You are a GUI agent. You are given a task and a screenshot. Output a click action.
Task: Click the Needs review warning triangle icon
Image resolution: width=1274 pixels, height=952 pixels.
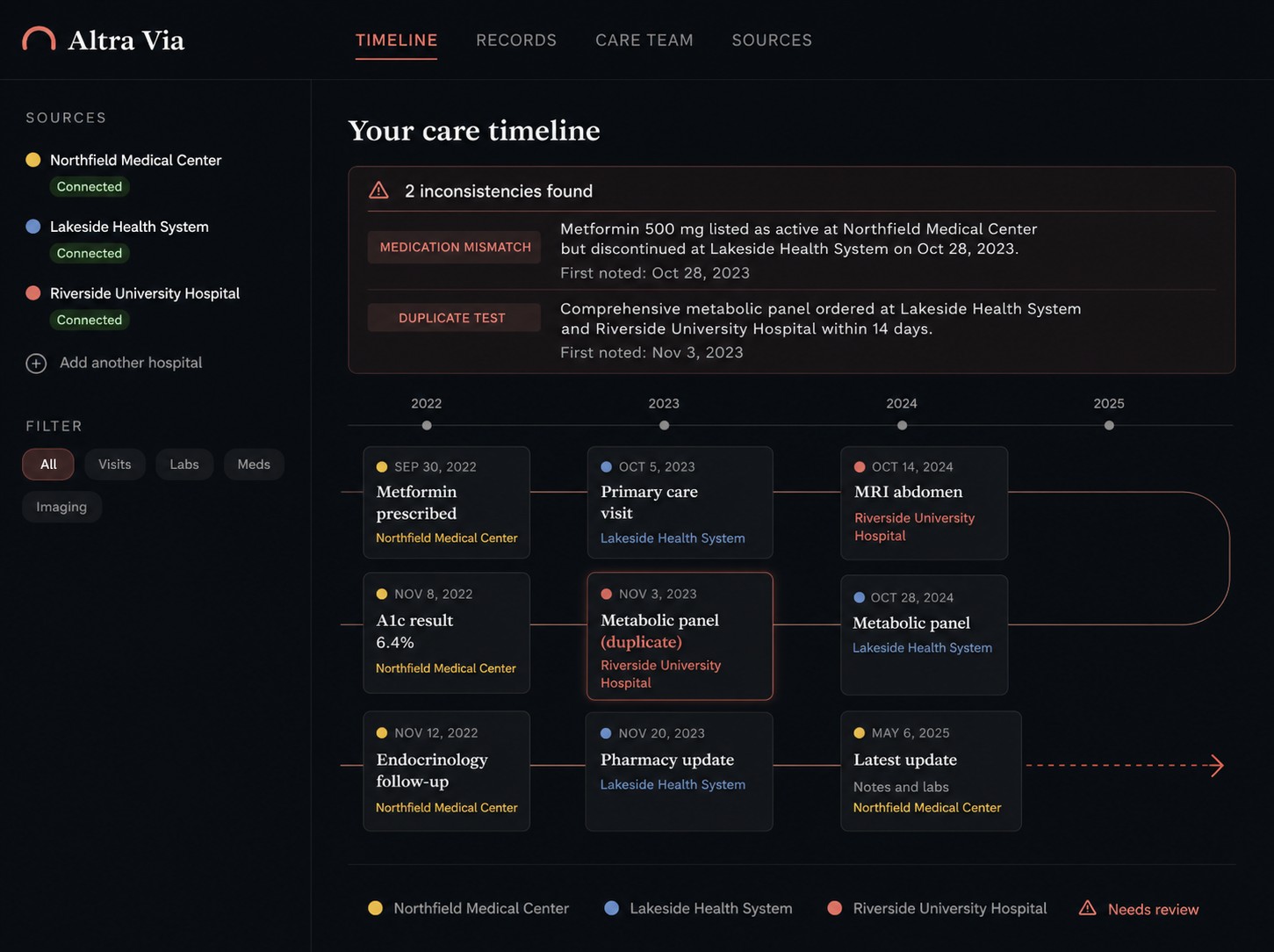[1087, 908]
